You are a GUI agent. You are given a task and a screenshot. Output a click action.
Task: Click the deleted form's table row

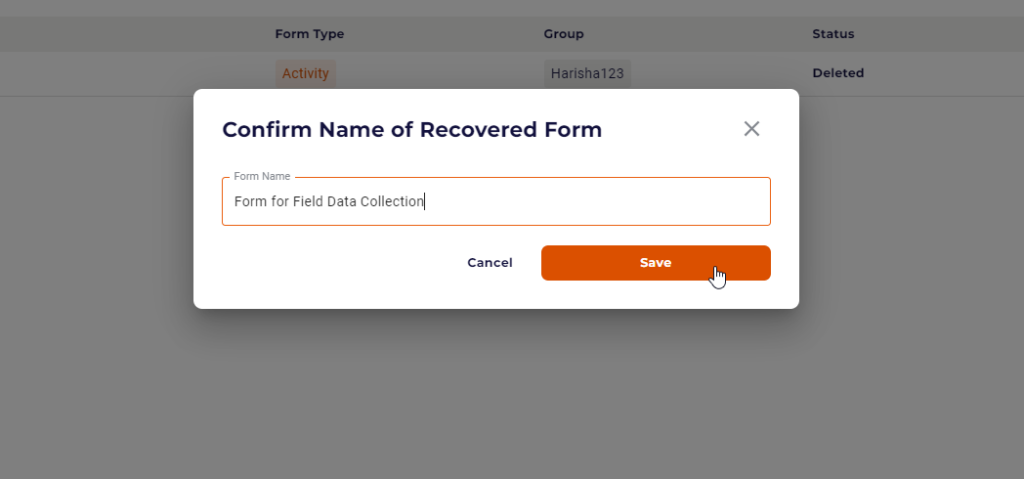coord(512,74)
